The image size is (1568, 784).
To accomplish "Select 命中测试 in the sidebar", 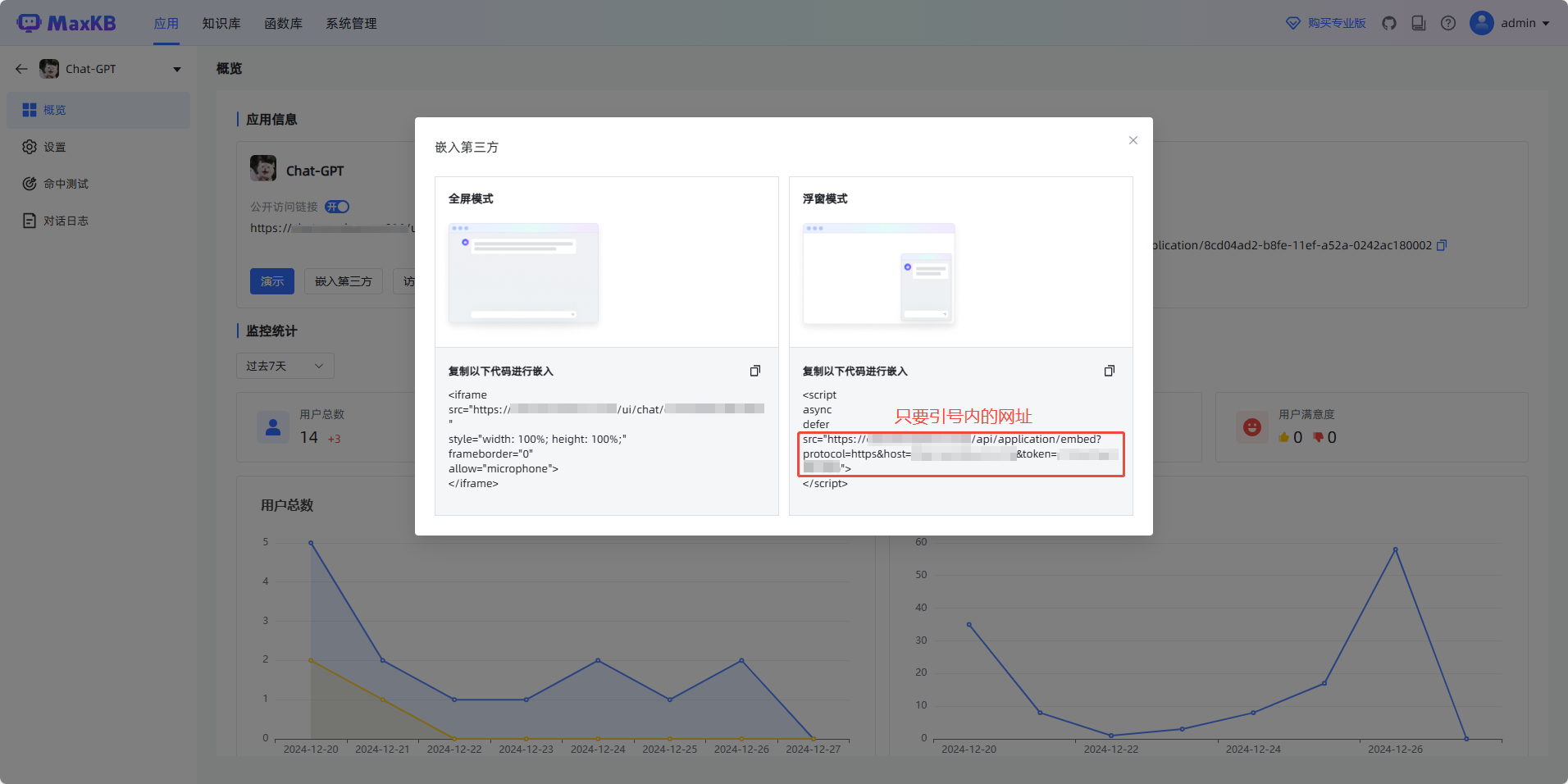I will point(98,184).
